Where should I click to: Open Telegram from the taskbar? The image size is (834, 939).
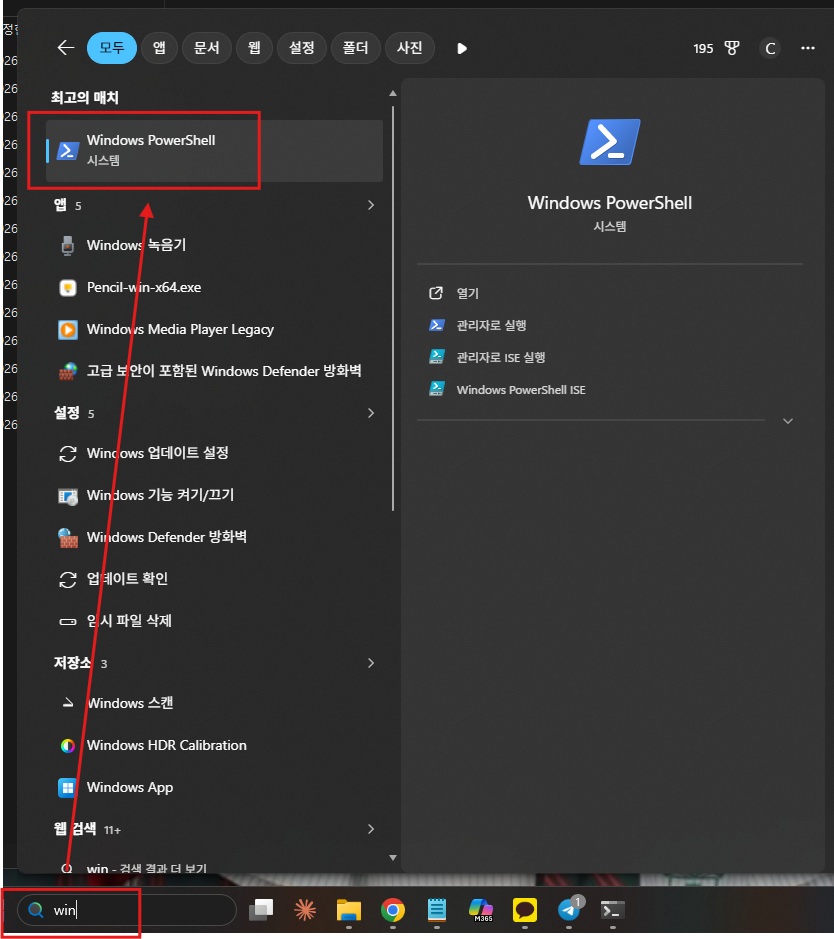(569, 910)
